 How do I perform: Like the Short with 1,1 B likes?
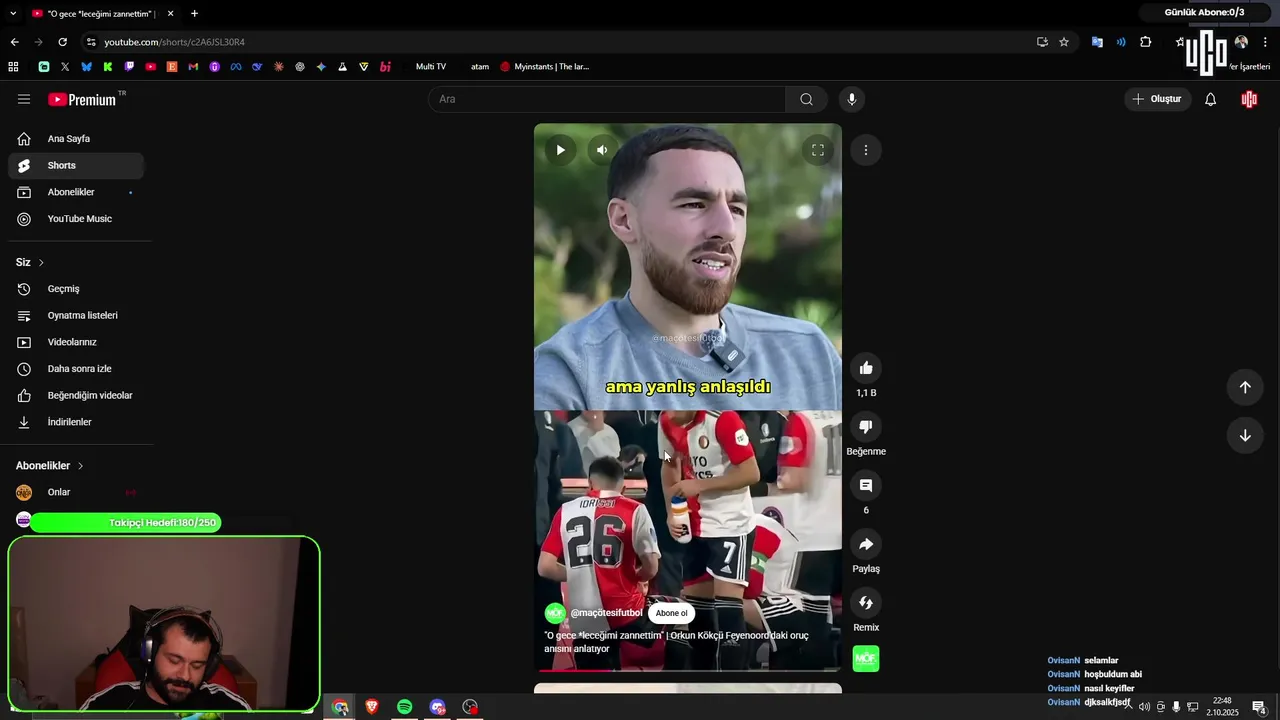coord(866,368)
